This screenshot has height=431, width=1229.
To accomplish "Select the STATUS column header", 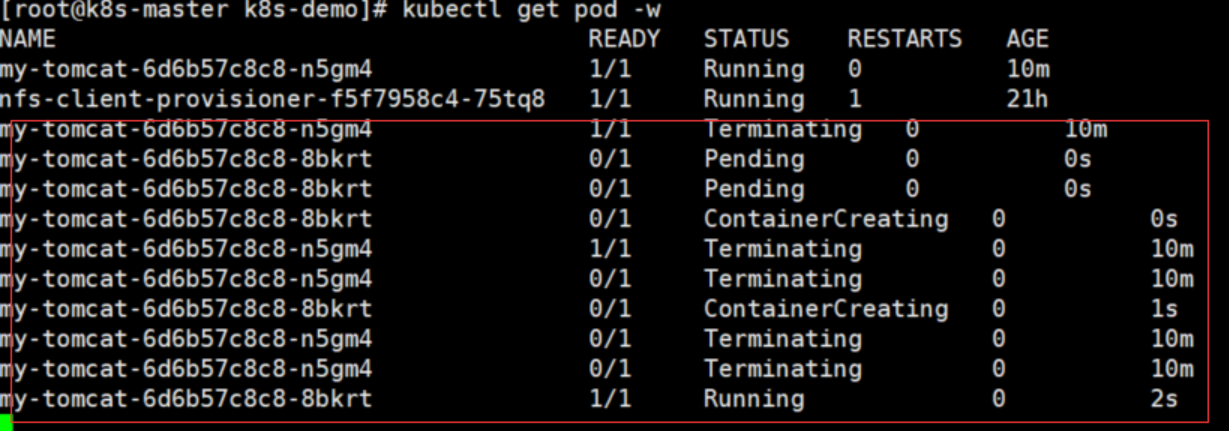I will 746,40.
